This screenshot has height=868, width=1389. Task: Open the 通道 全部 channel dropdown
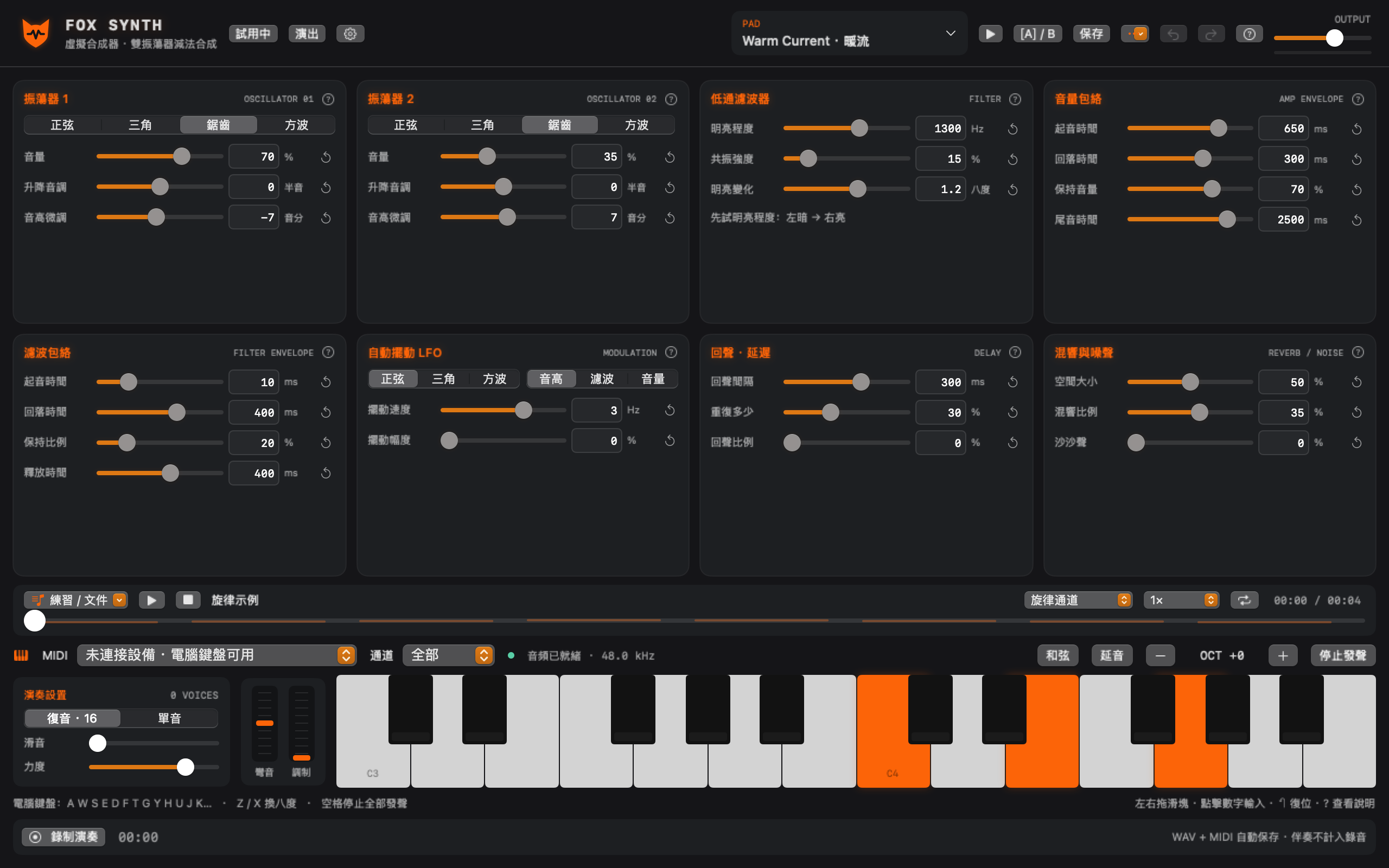pos(448,655)
